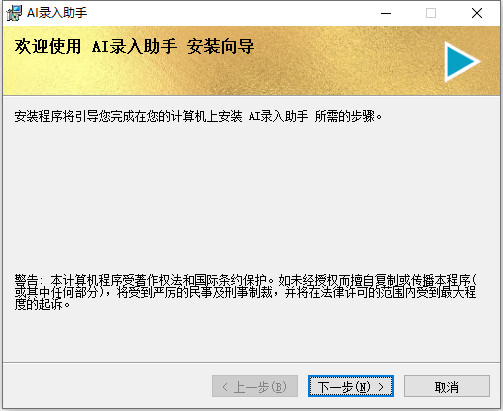This screenshot has height=411, width=503.
Task: Click the 安装程序将引导您 description sentence
Action: point(198,116)
